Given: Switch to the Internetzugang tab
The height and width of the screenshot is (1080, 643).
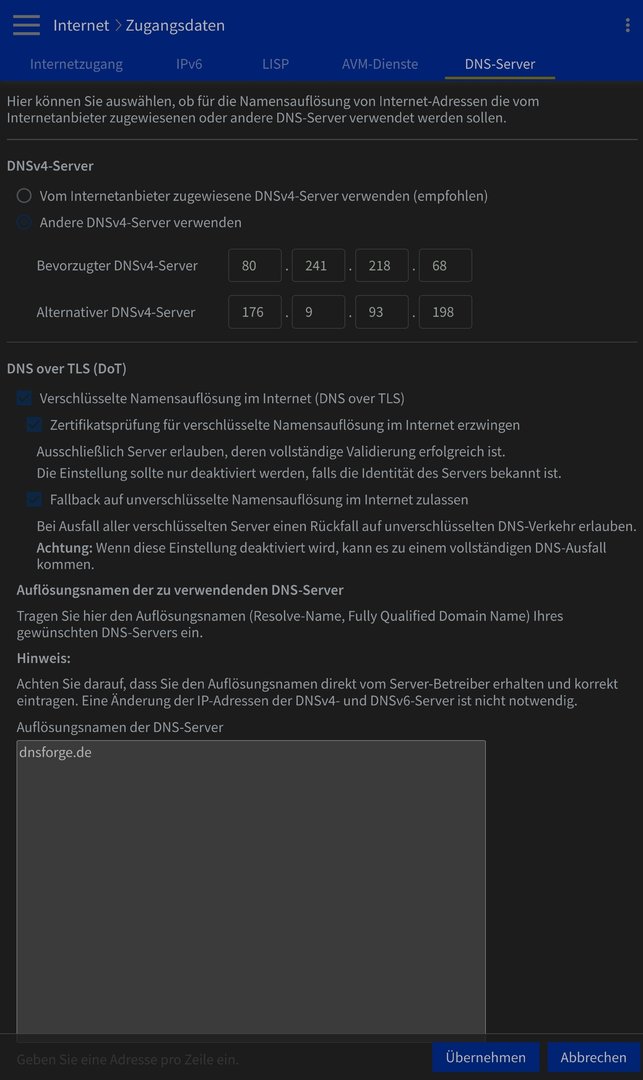Looking at the screenshot, I should click(76, 64).
